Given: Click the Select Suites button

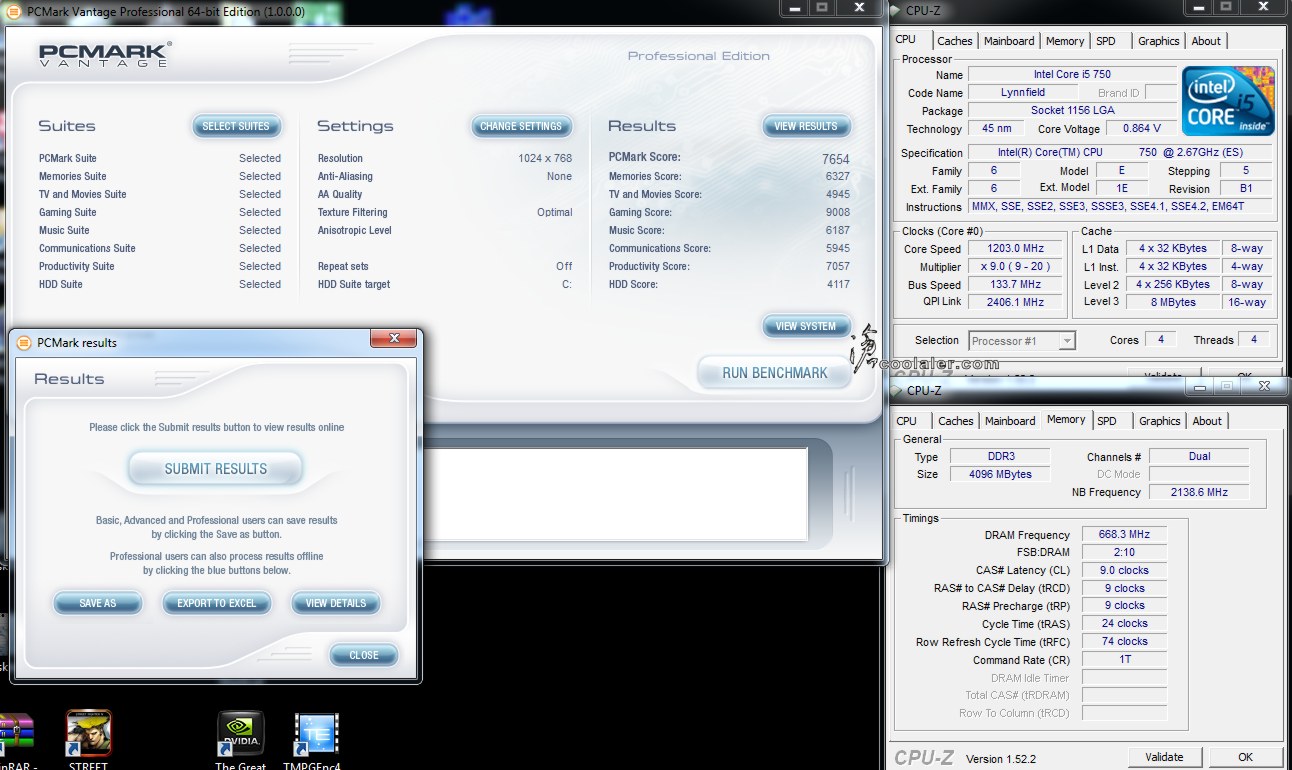Looking at the screenshot, I should 236,126.
